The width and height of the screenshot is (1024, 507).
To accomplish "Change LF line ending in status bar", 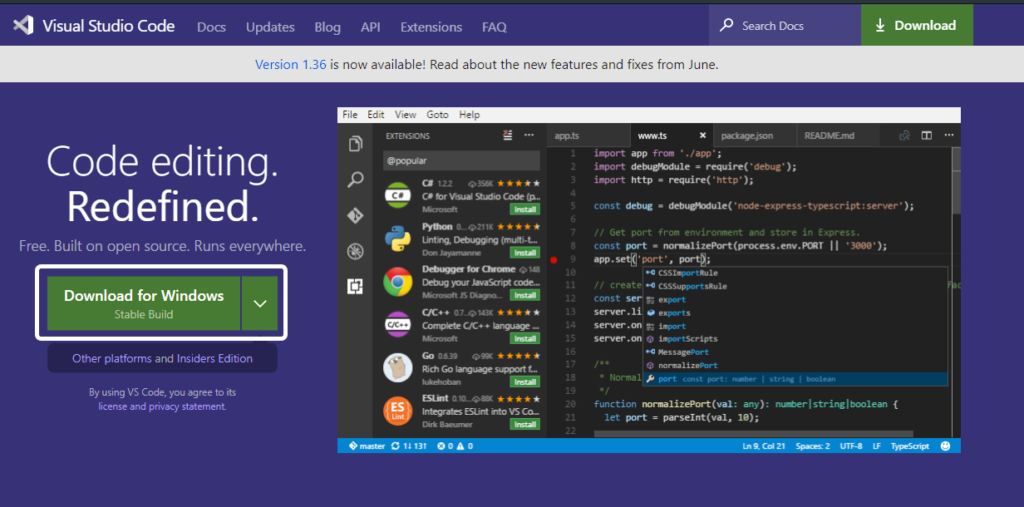I will pos(876,446).
